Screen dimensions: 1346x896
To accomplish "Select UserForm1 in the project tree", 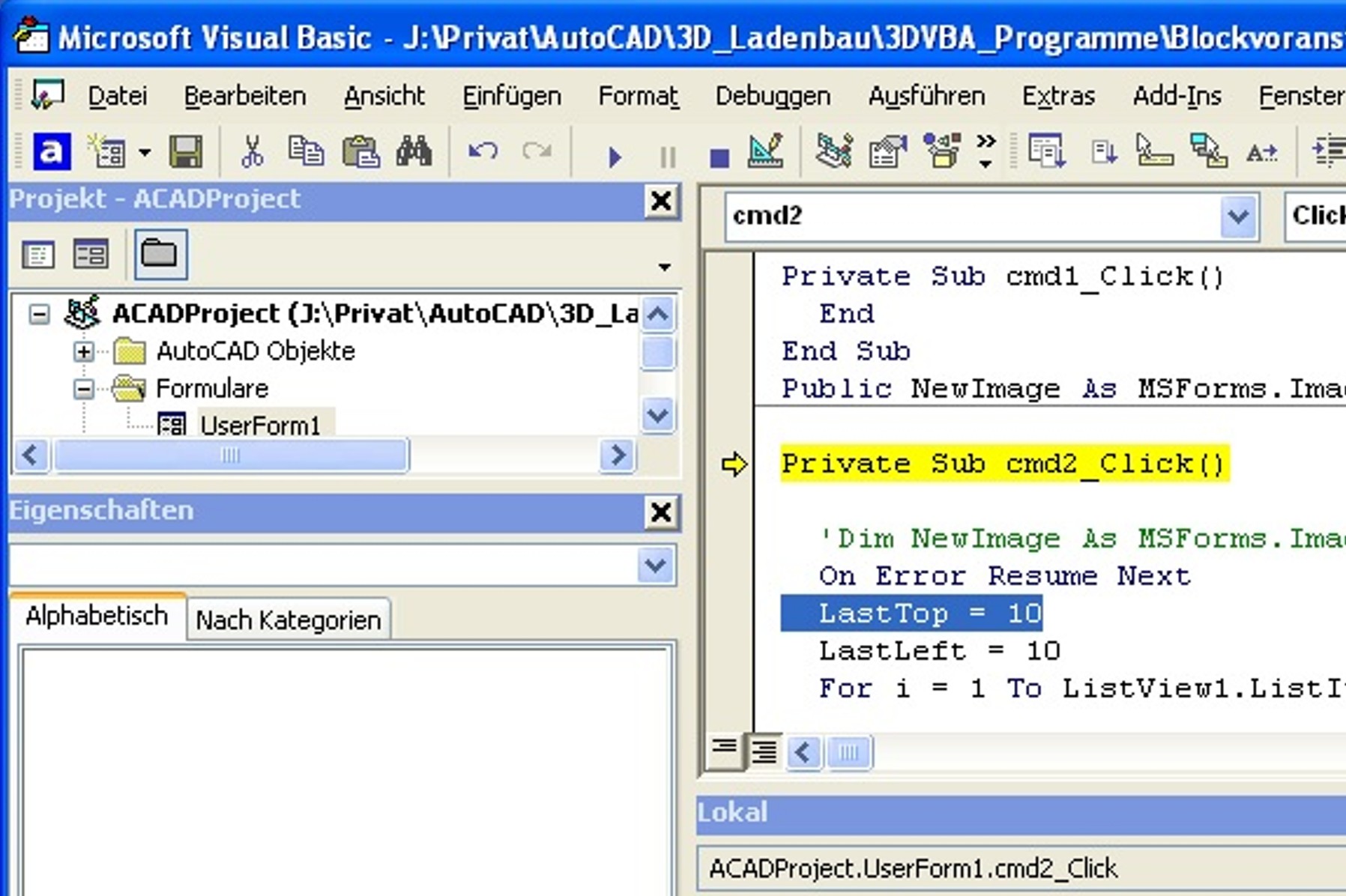I will [x=259, y=426].
